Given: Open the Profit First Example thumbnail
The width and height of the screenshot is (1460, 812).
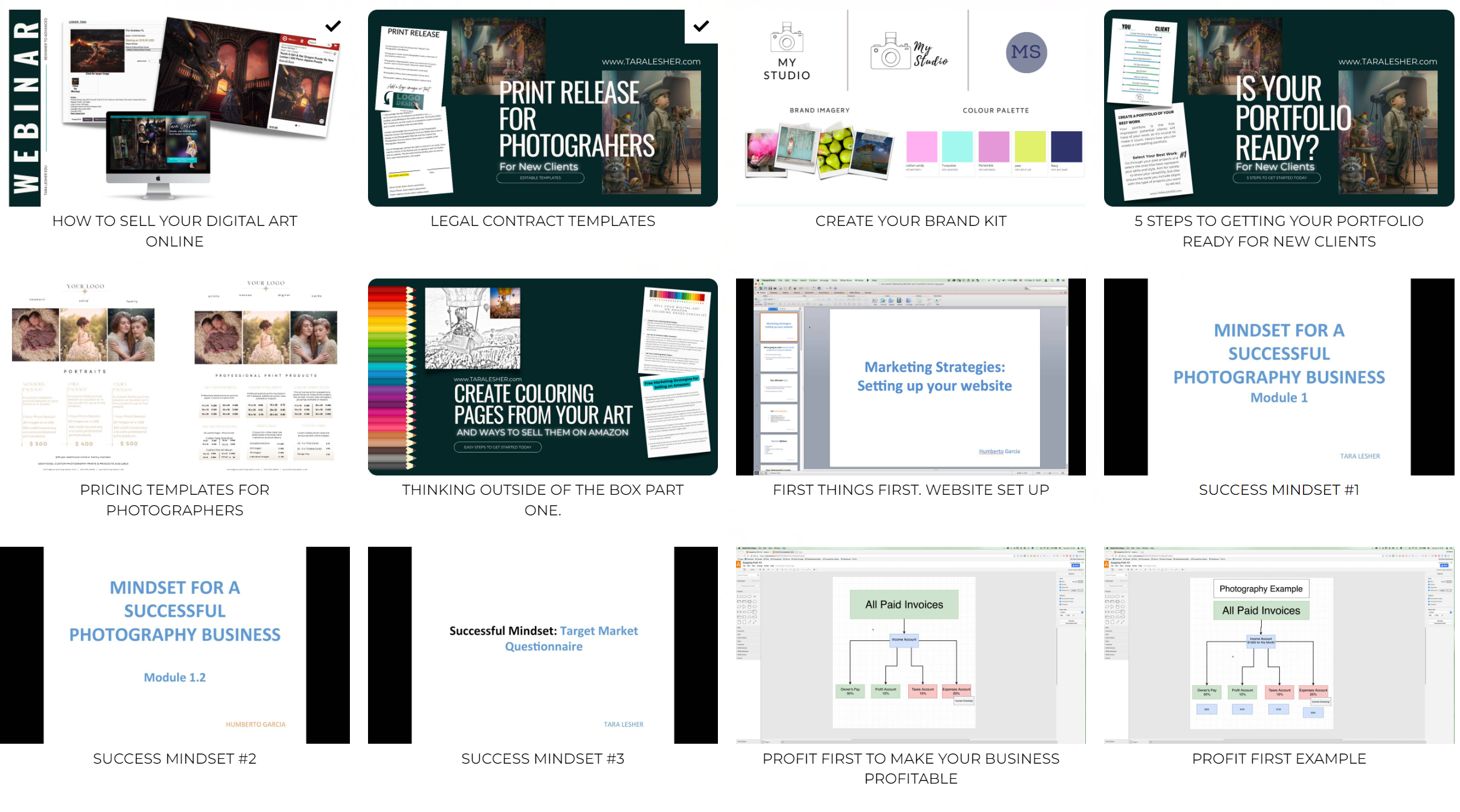Looking at the screenshot, I should 1279,645.
